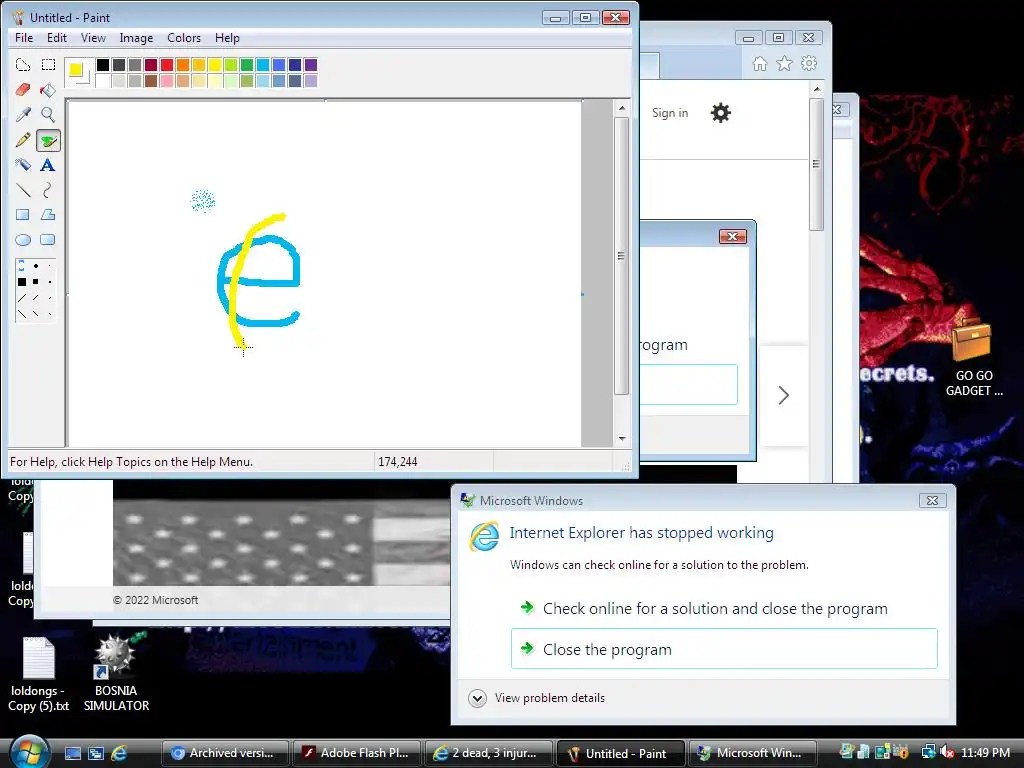Close the small red-X dialog behind Paint

point(733,236)
